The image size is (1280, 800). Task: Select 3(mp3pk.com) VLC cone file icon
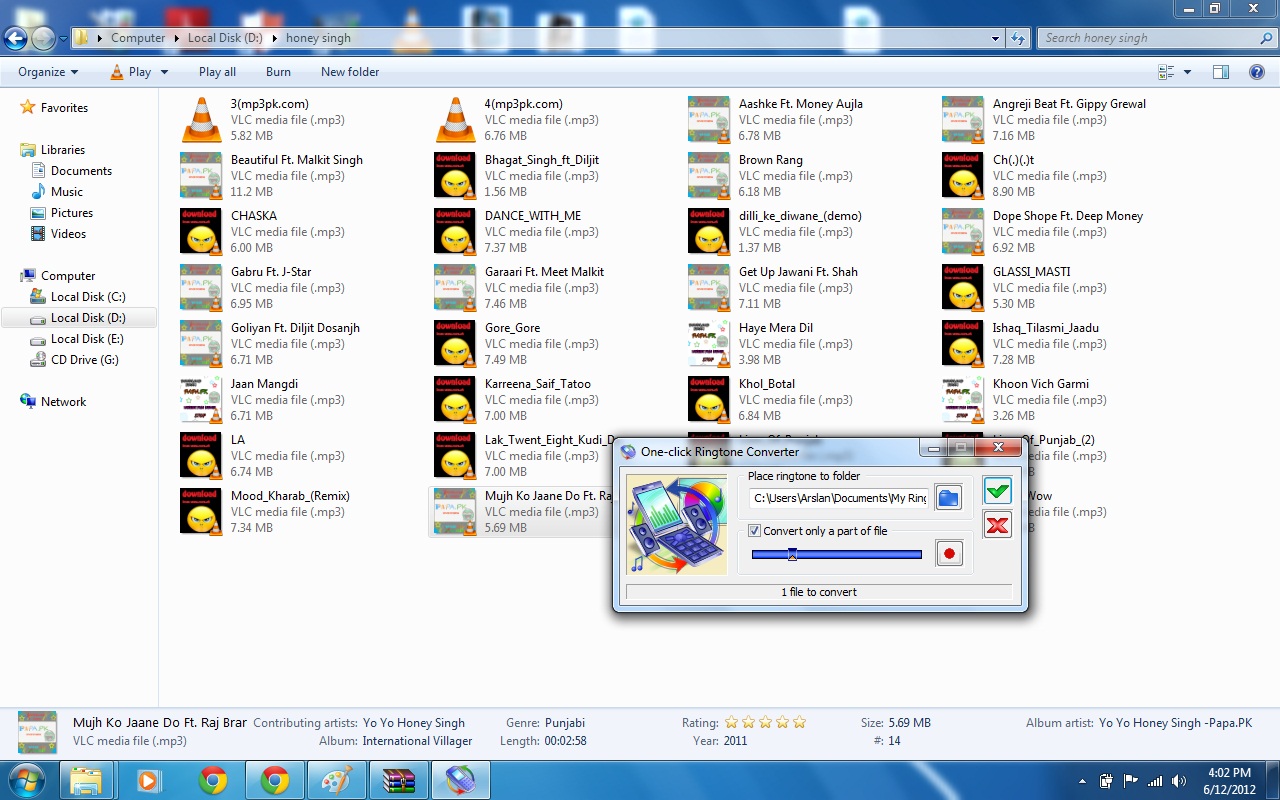pos(201,120)
